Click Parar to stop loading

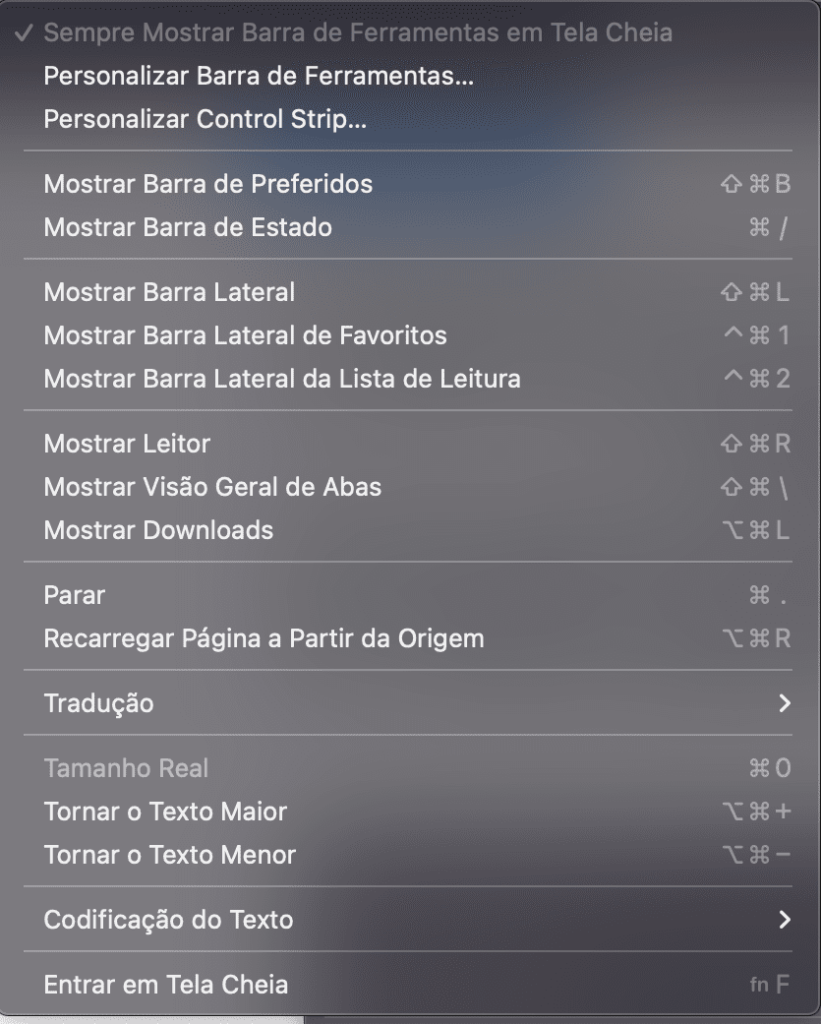74,595
